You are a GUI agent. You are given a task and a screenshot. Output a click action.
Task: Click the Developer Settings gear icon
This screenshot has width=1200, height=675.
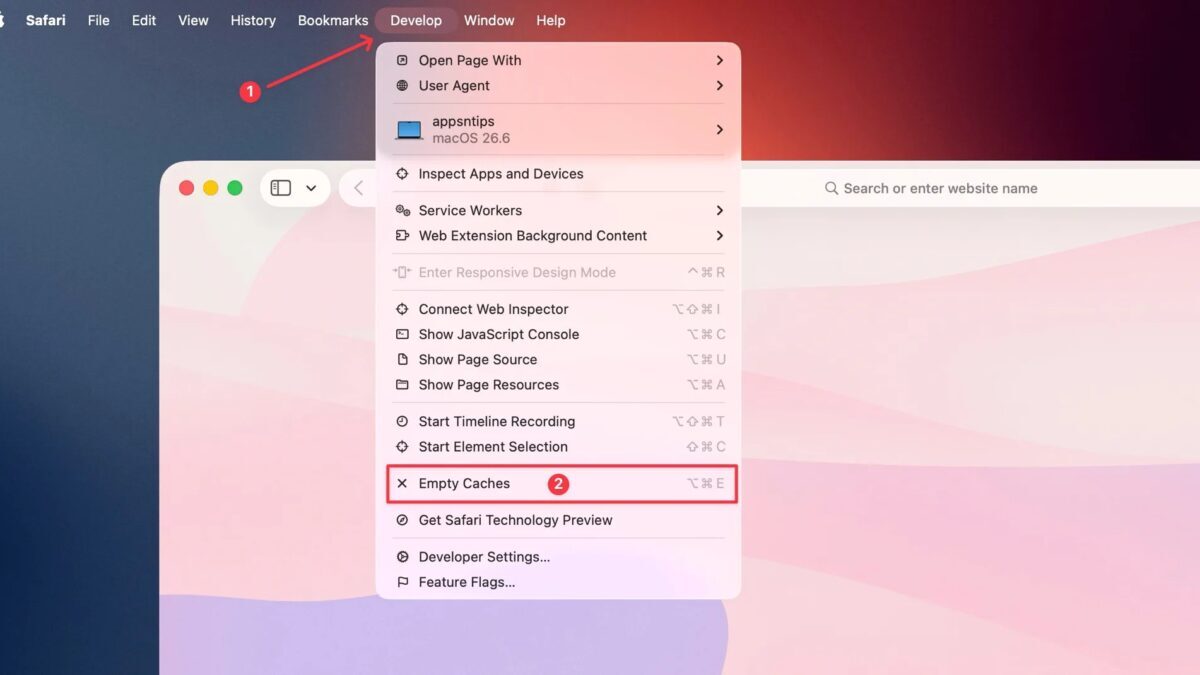click(402, 557)
